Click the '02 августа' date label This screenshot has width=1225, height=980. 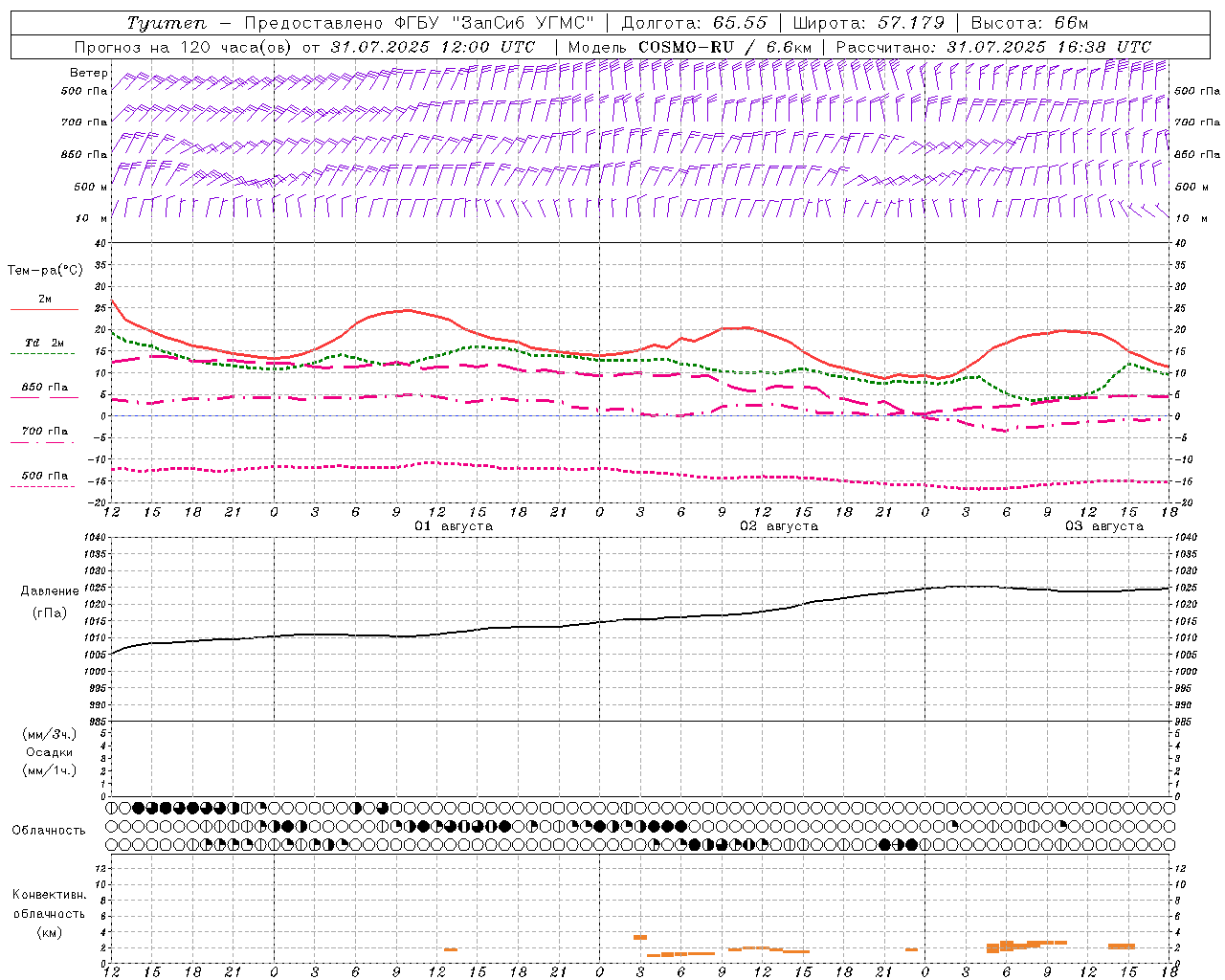[779, 526]
